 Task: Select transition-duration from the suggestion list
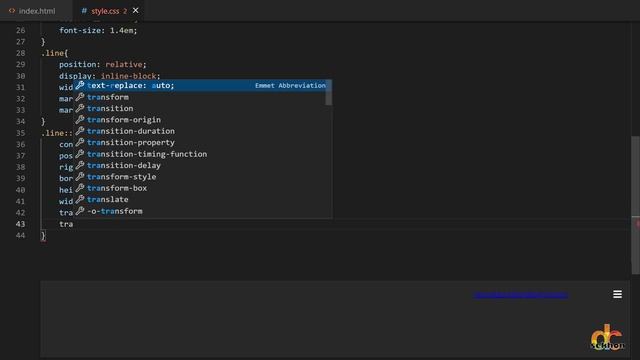(202, 131)
